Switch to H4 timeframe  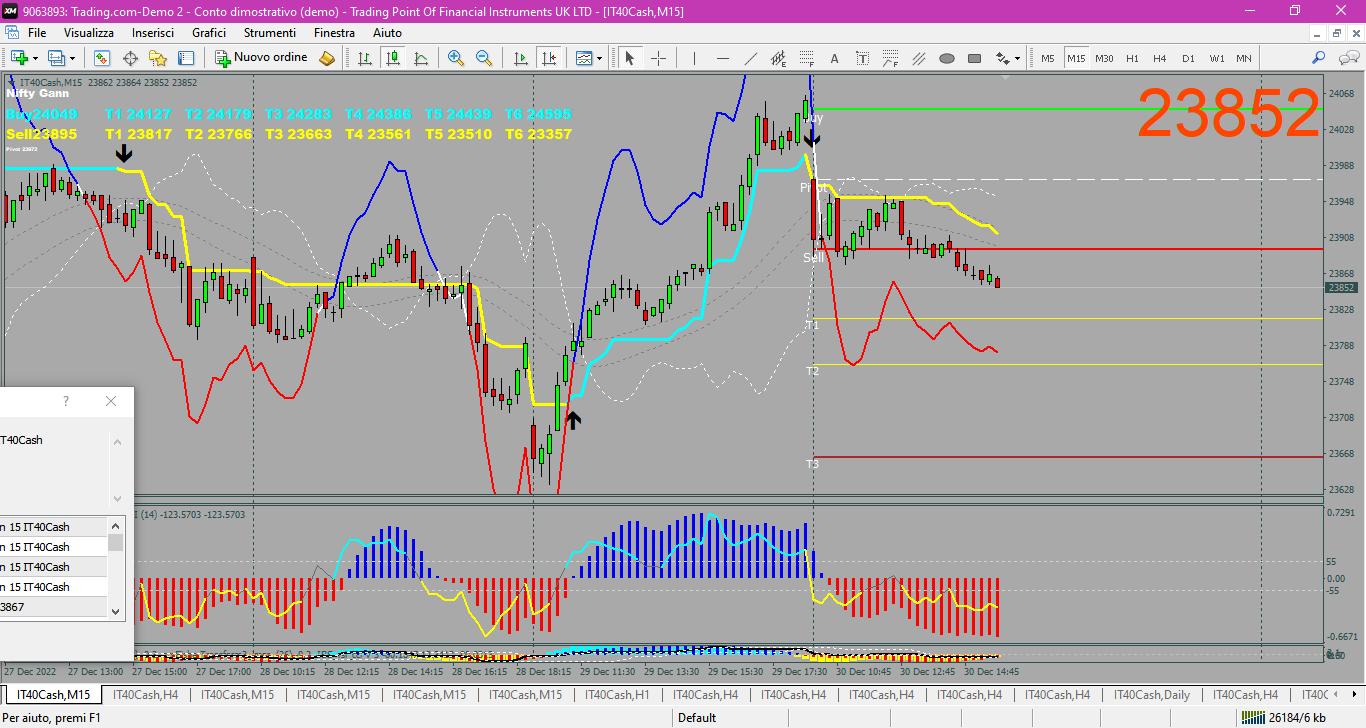[1160, 58]
